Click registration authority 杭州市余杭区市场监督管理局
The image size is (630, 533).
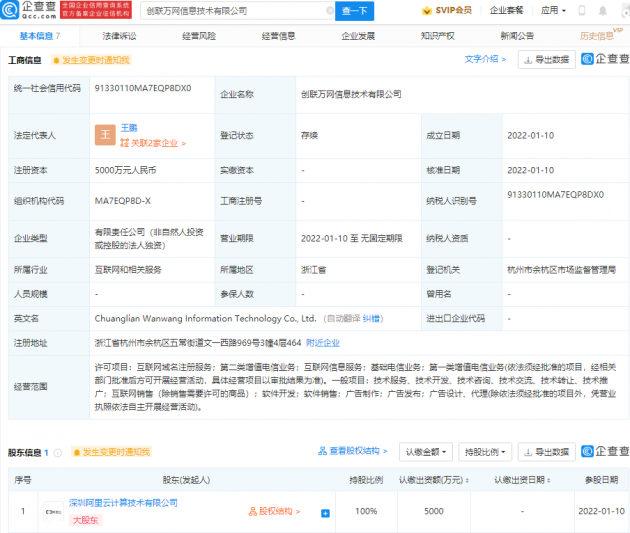coord(561,270)
